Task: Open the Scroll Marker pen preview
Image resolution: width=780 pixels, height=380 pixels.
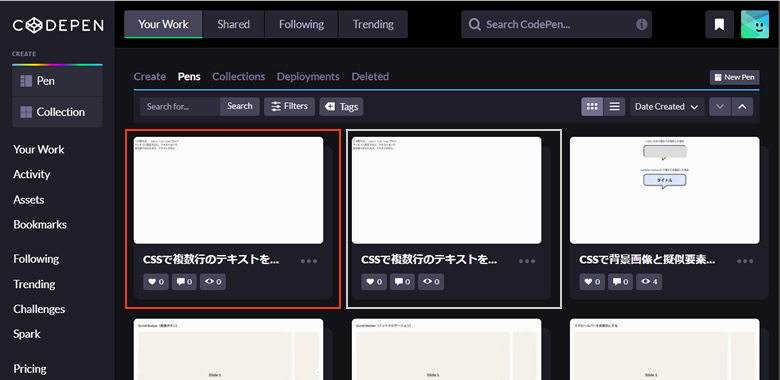Action: (446, 349)
